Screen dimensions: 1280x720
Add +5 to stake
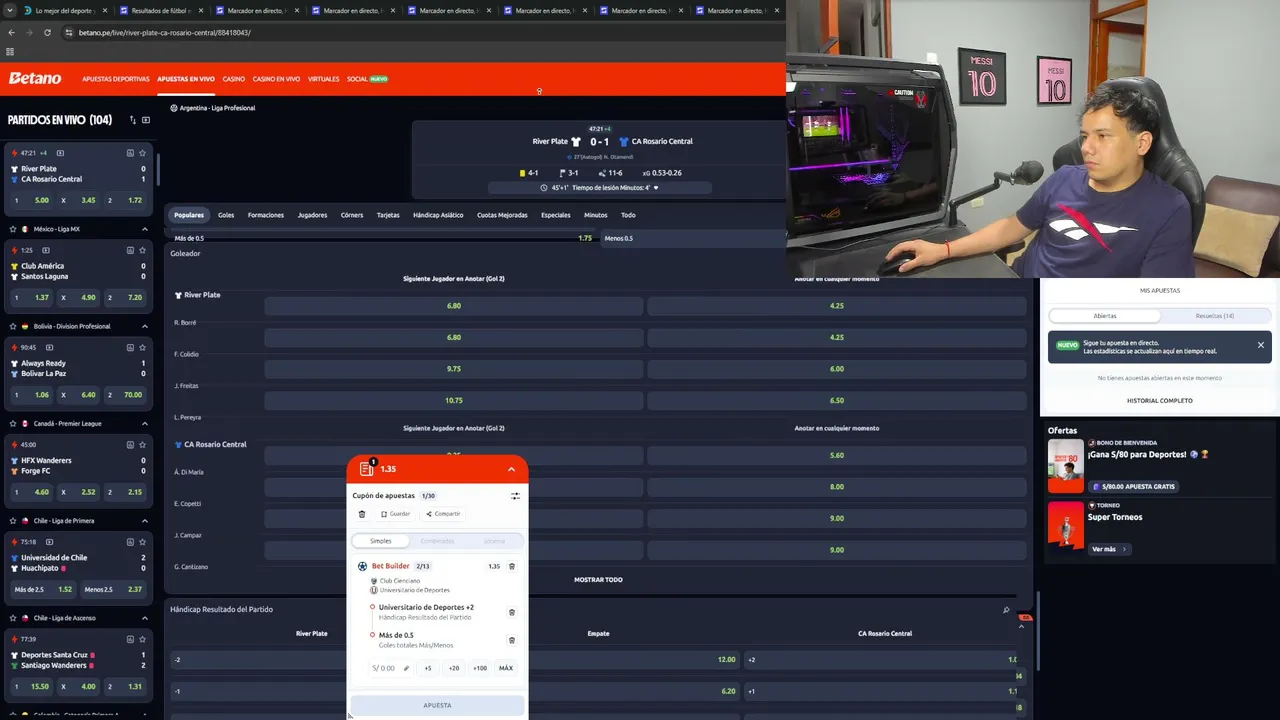tap(428, 668)
